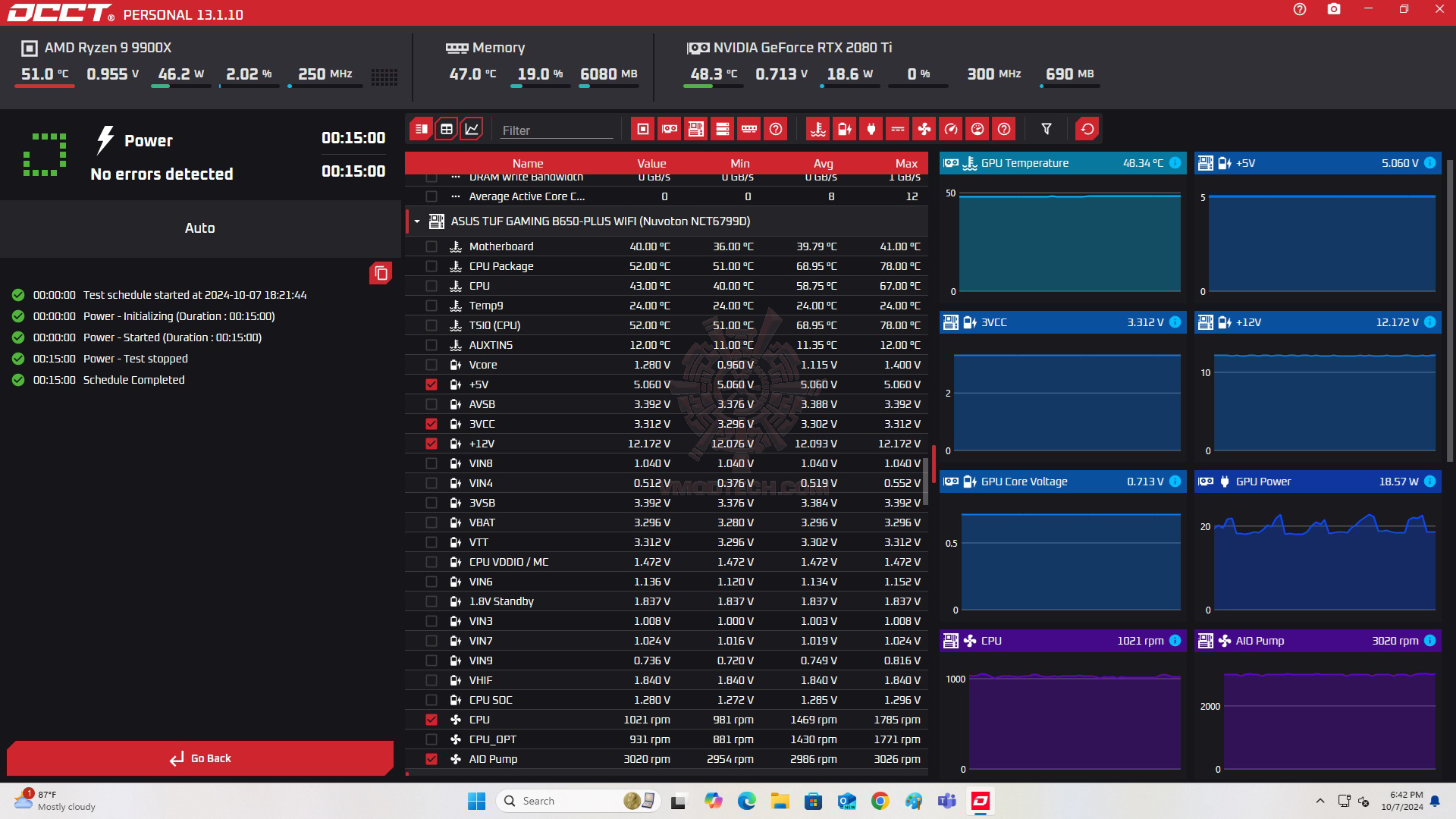
Task: Copy the test log with clipboard icon
Action: [x=381, y=273]
